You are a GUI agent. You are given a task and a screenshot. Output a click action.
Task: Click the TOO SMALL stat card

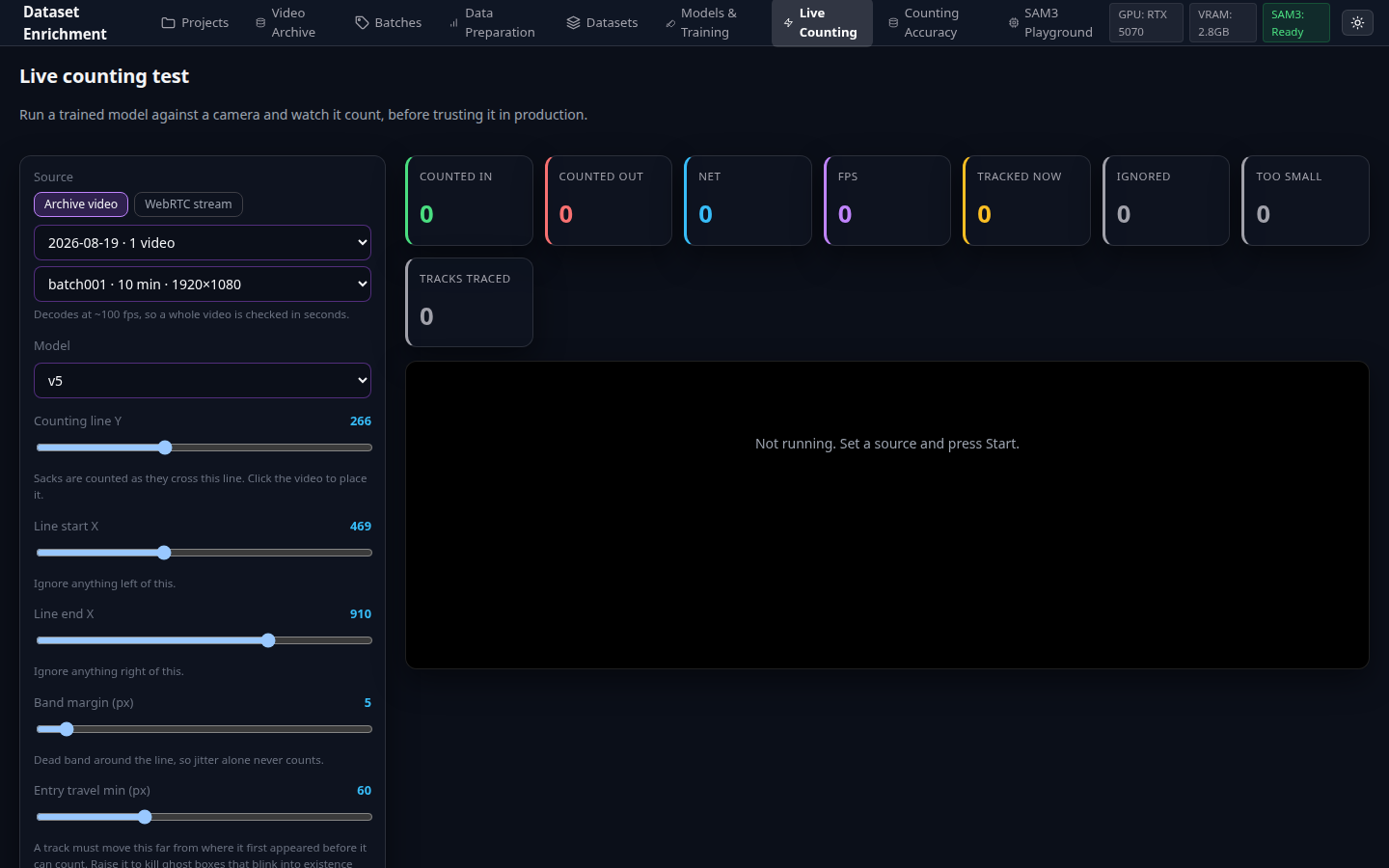[x=1305, y=201]
